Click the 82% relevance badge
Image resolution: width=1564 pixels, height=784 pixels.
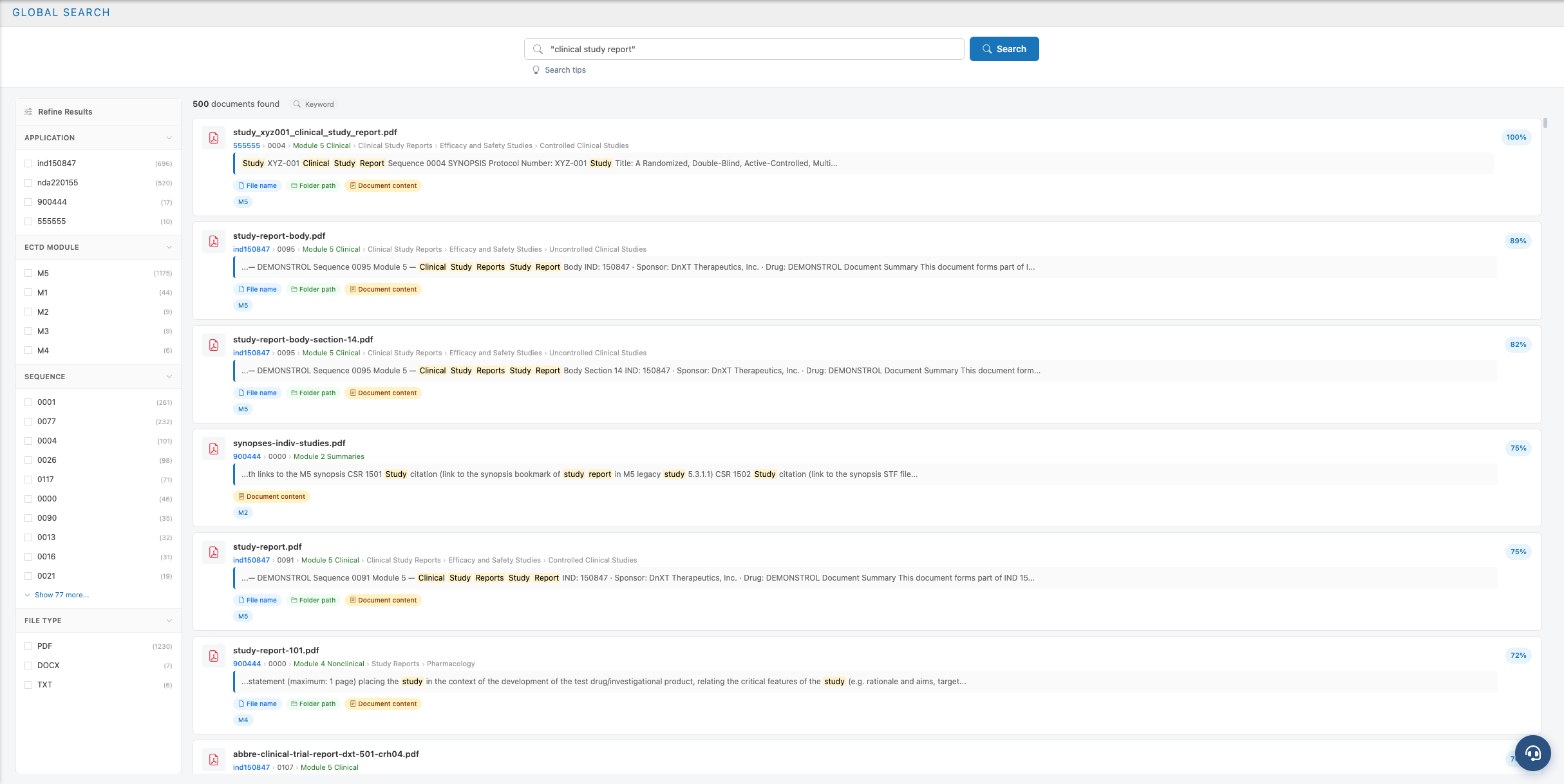[1517, 345]
